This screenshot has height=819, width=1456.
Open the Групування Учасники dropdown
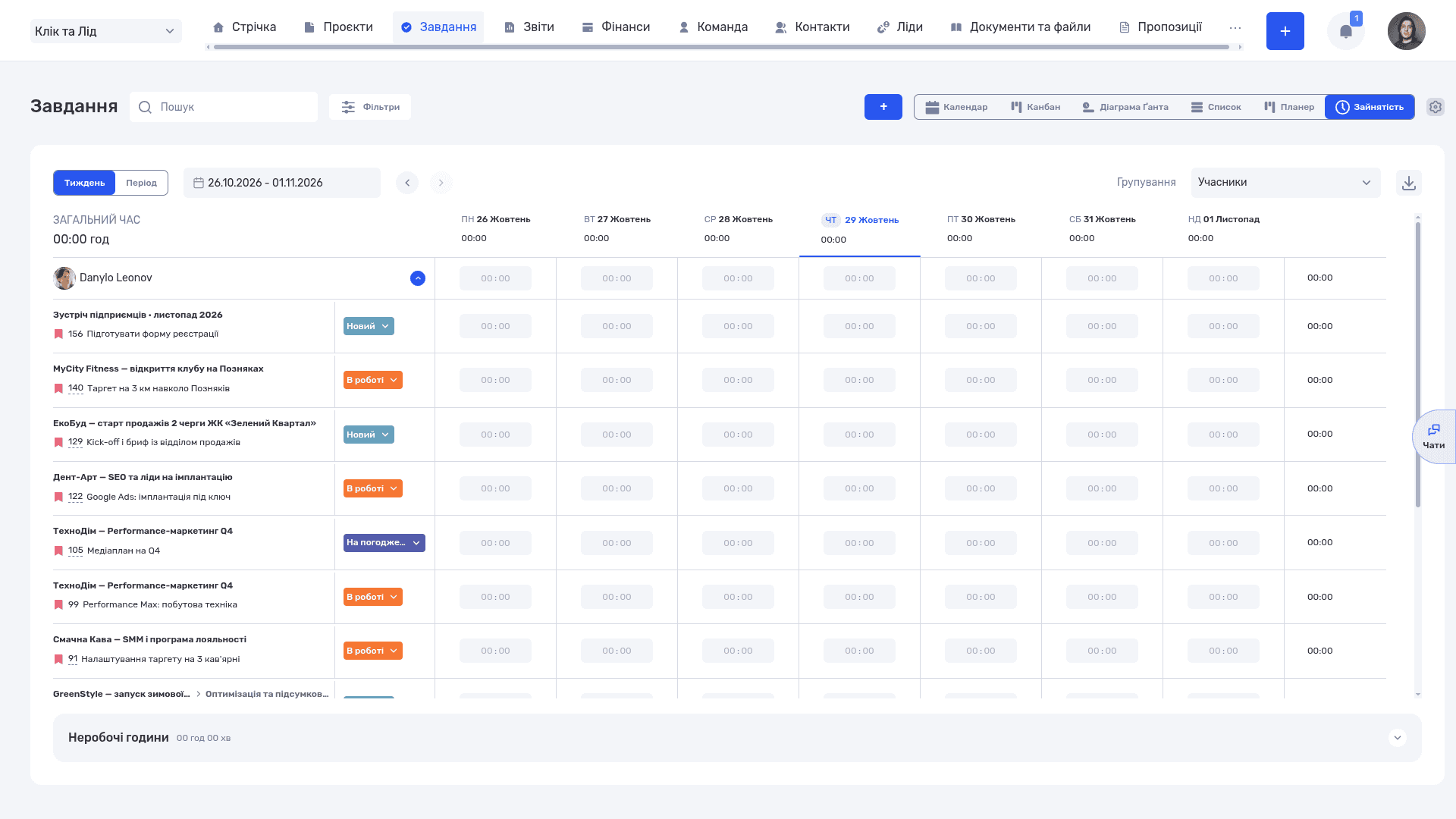(x=1285, y=183)
